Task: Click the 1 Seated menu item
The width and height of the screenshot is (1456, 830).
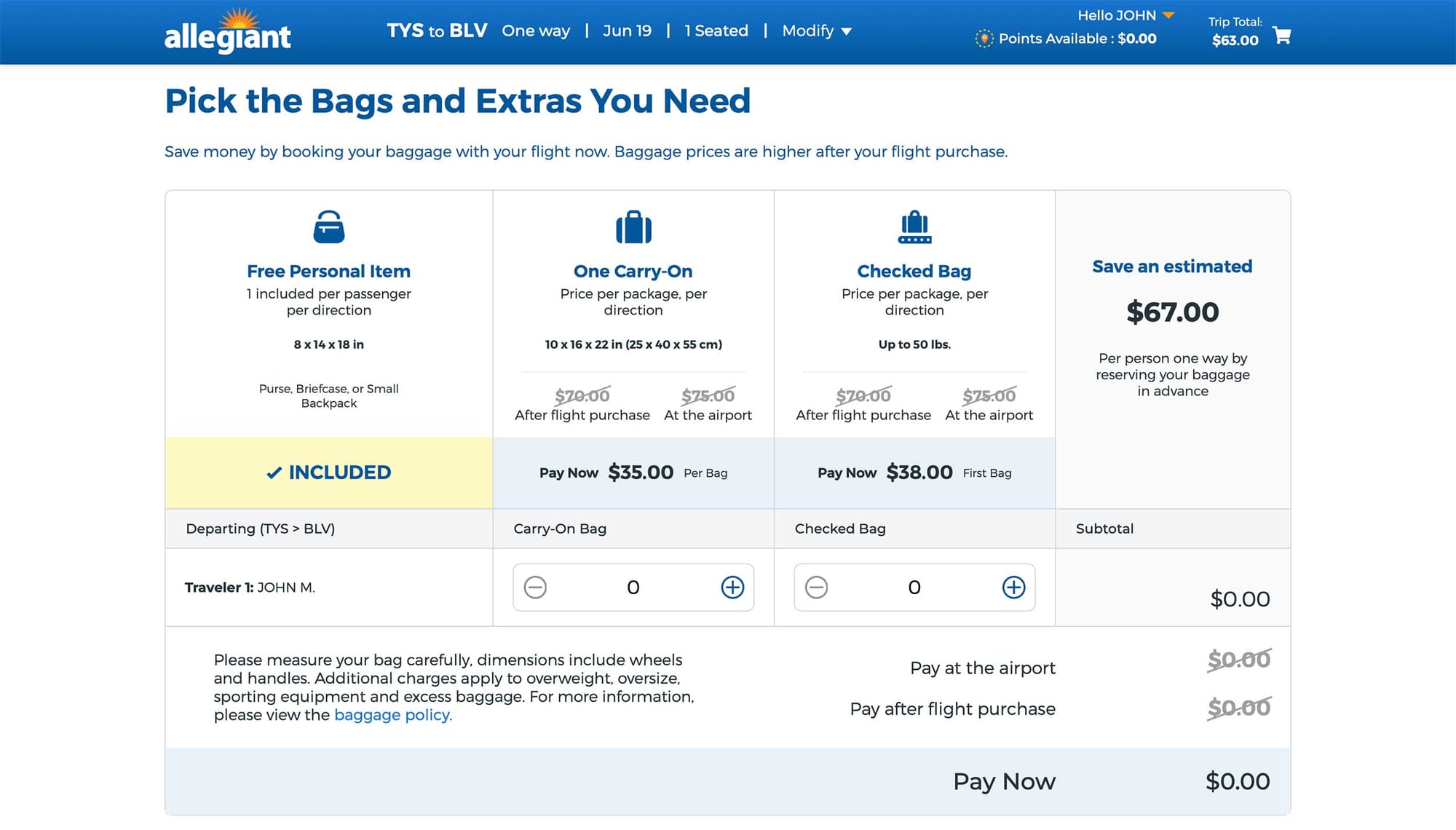Action: 716,31
